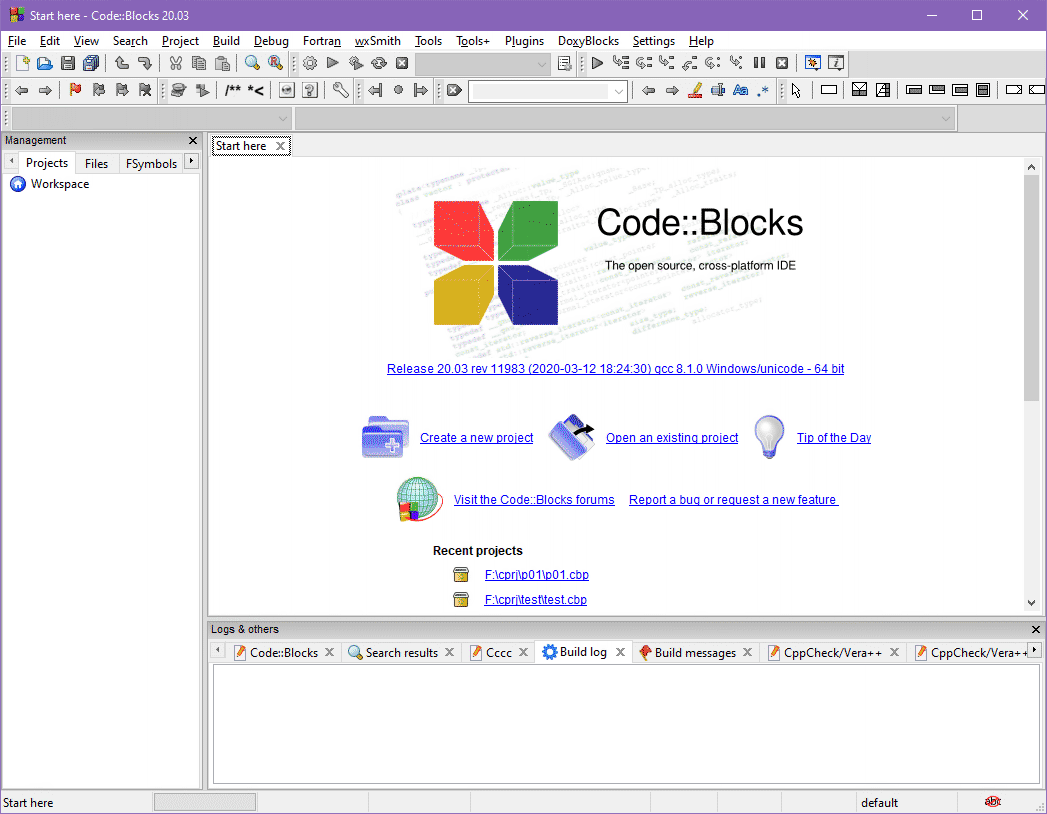Click the Find magnifier icon

point(252,63)
